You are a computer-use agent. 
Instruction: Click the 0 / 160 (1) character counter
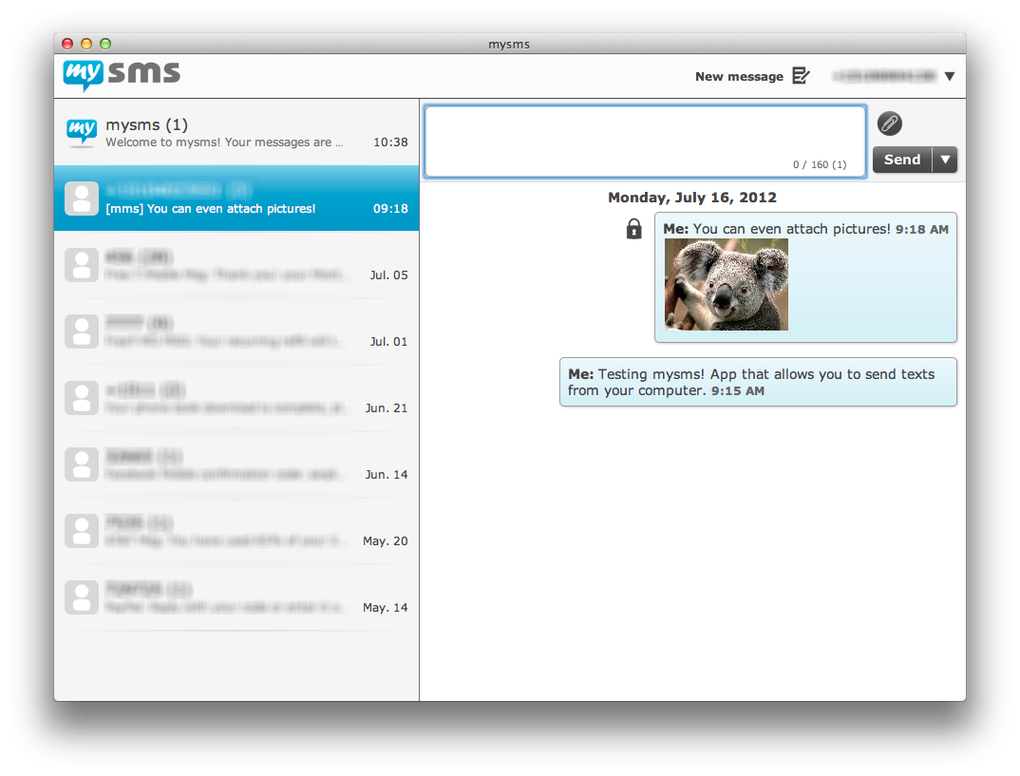[820, 165]
